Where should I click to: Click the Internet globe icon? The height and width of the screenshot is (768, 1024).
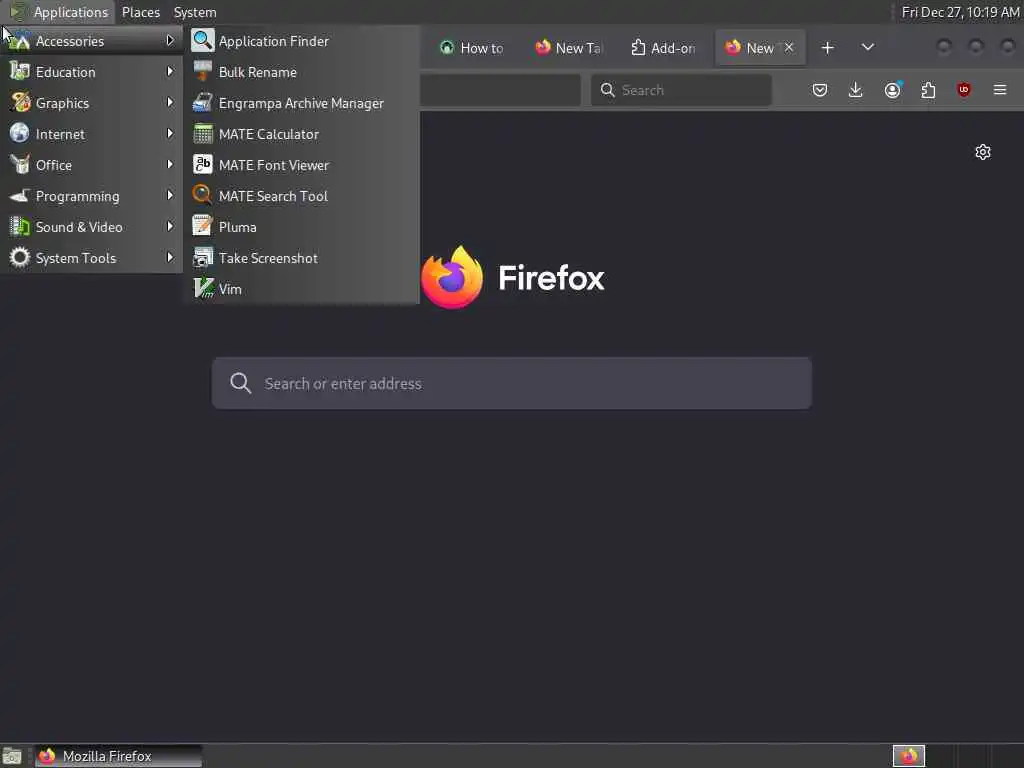[20, 133]
